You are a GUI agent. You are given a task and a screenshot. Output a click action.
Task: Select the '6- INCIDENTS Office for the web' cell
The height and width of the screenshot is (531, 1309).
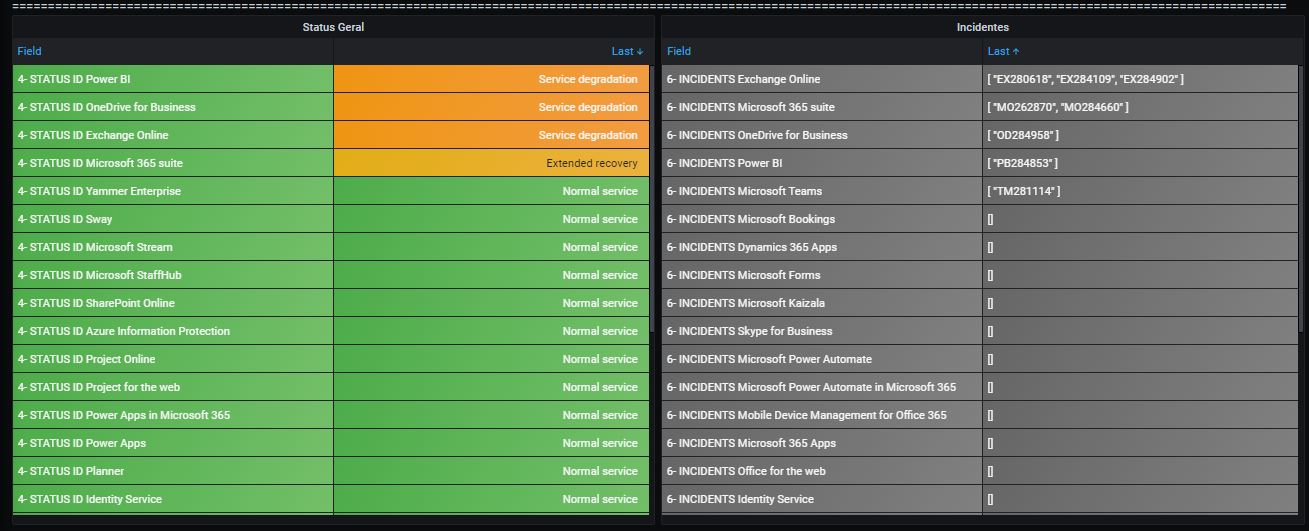822,471
